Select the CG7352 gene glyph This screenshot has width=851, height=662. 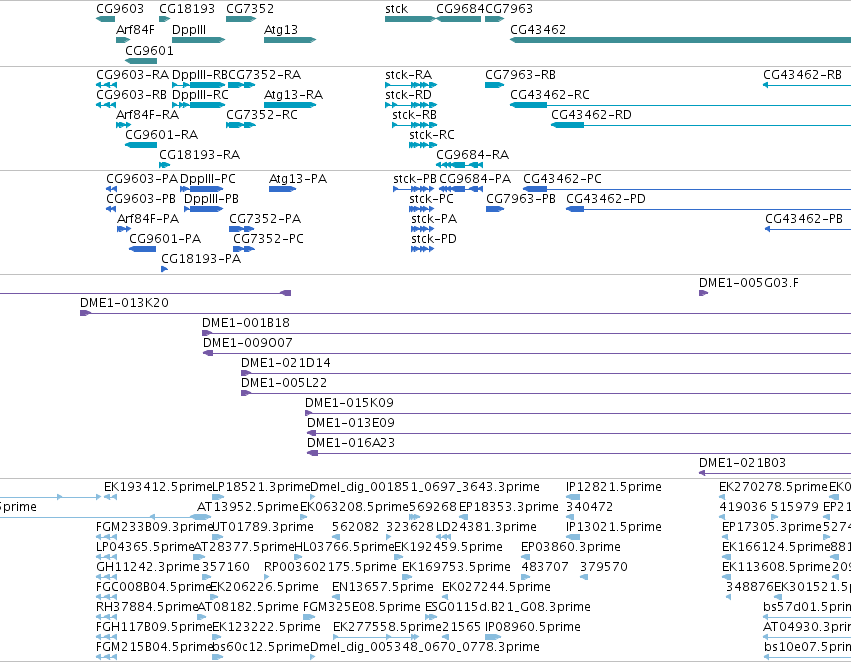[241, 19]
